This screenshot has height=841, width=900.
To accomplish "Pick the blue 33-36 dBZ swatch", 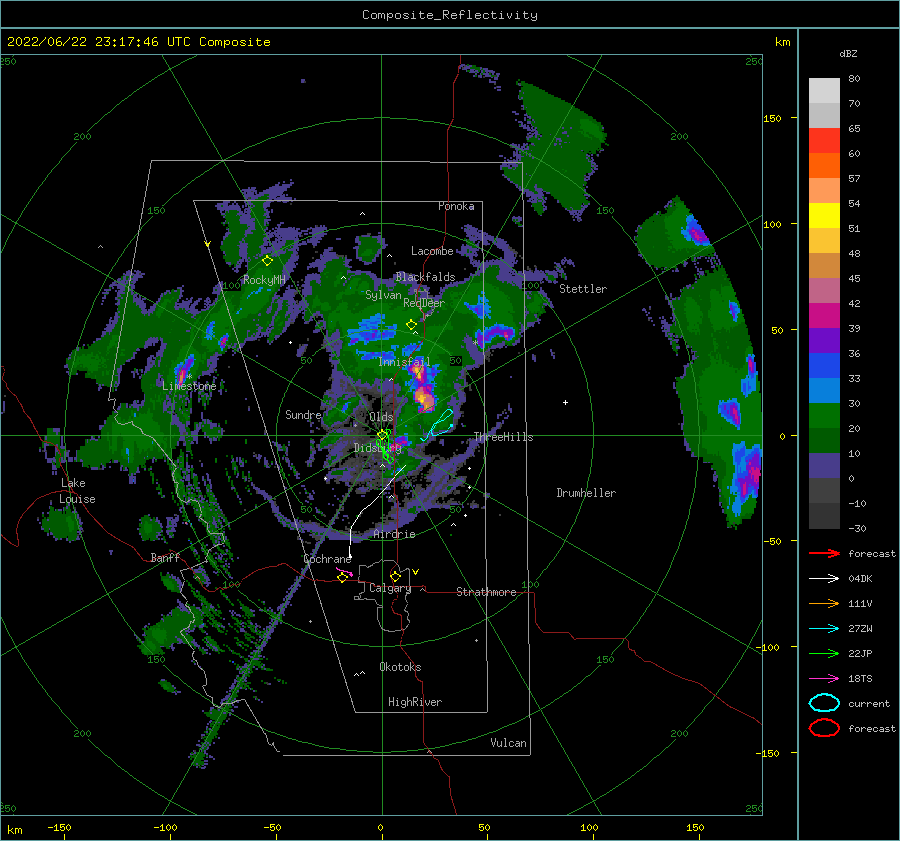I will pyautogui.click(x=824, y=366).
